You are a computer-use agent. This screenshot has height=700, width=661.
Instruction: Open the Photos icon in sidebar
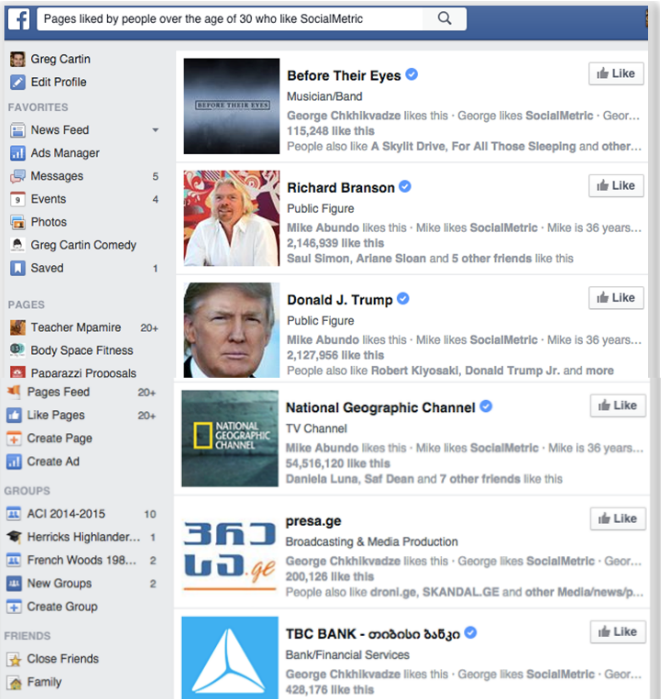click(17, 222)
